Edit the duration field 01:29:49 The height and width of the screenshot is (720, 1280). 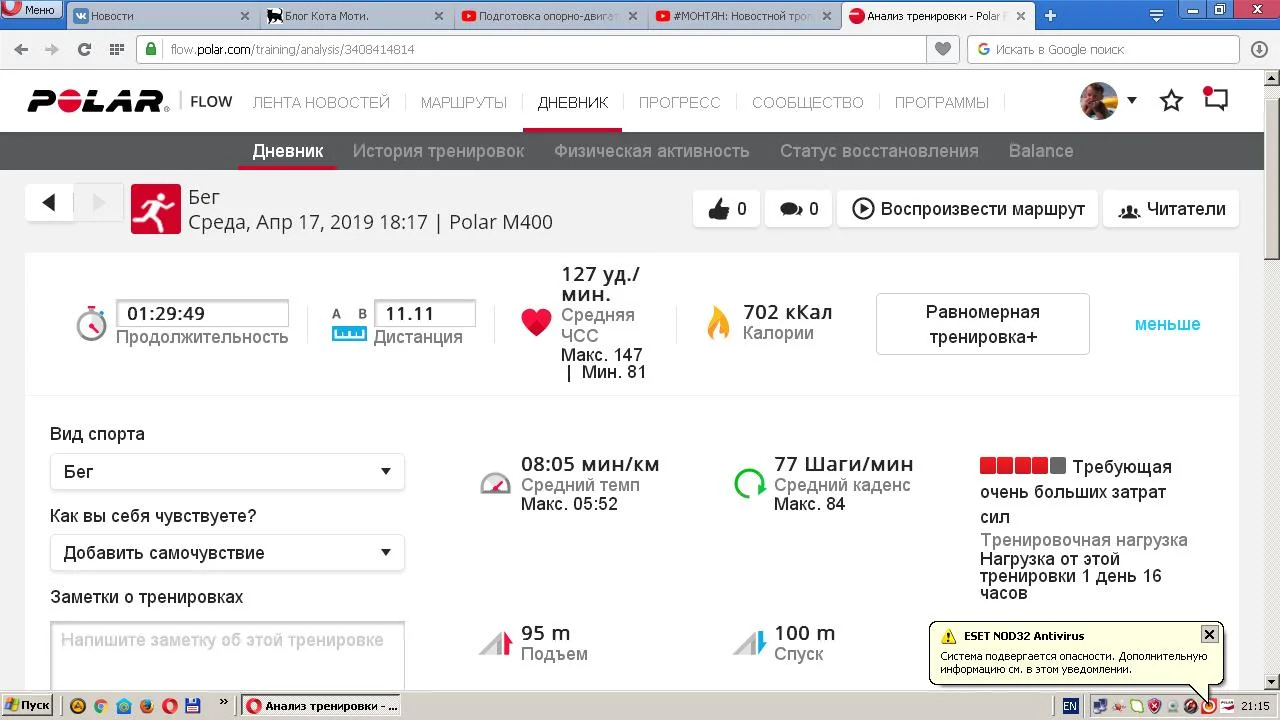pos(202,313)
